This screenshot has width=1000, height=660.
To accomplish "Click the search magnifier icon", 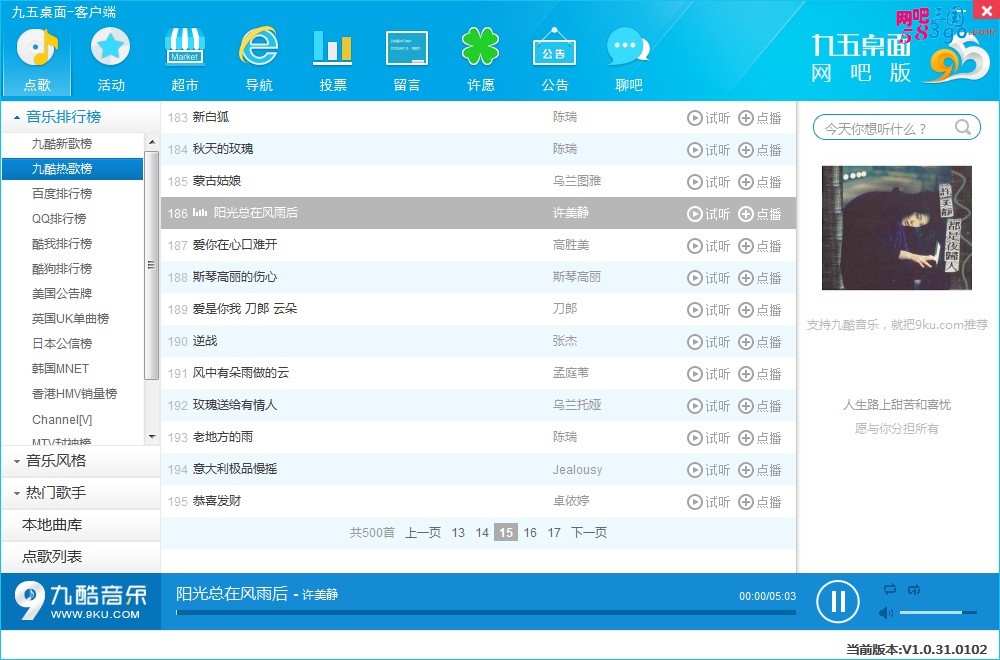I will tap(963, 128).
